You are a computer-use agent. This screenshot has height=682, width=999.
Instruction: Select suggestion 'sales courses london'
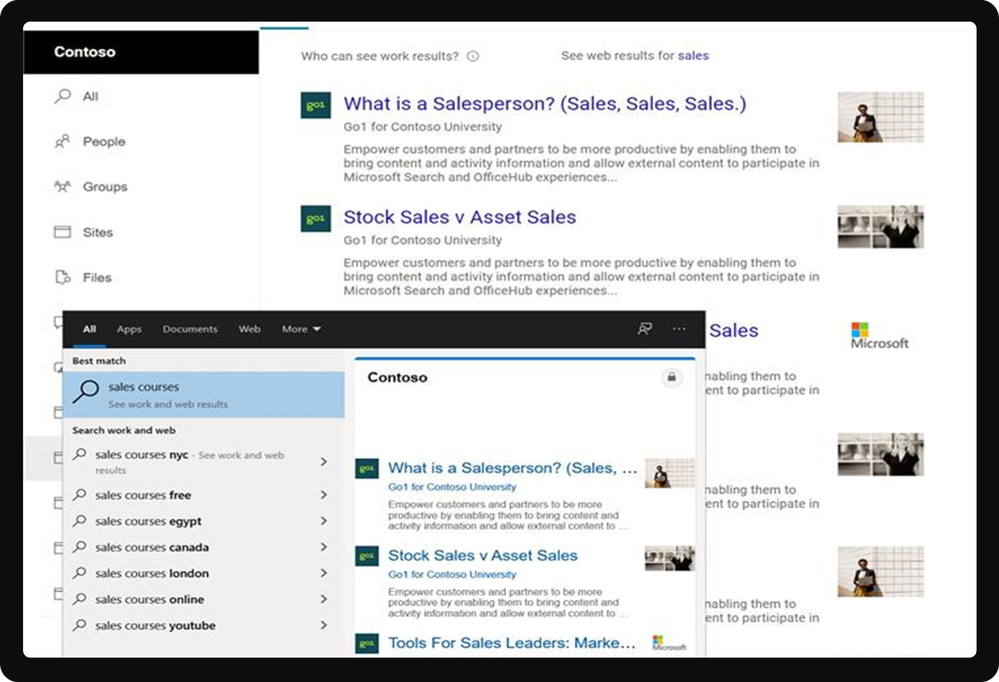click(x=152, y=573)
